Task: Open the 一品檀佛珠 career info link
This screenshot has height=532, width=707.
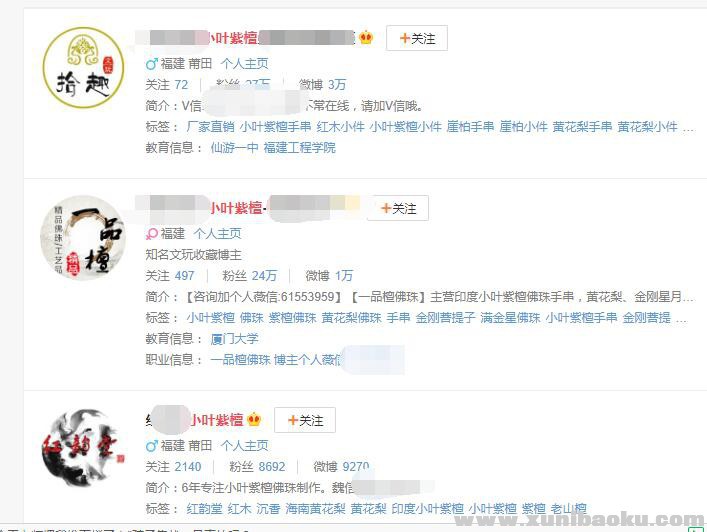Action: [240, 360]
